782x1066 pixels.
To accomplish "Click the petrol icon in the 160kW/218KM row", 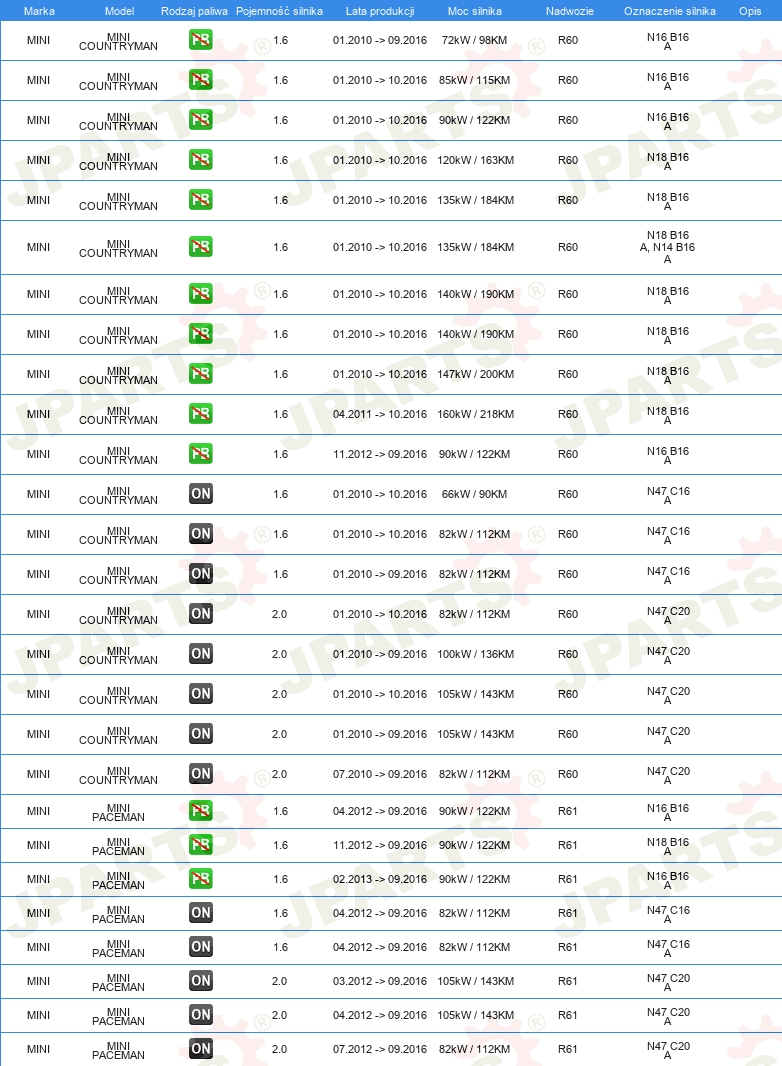I will pyautogui.click(x=201, y=414).
